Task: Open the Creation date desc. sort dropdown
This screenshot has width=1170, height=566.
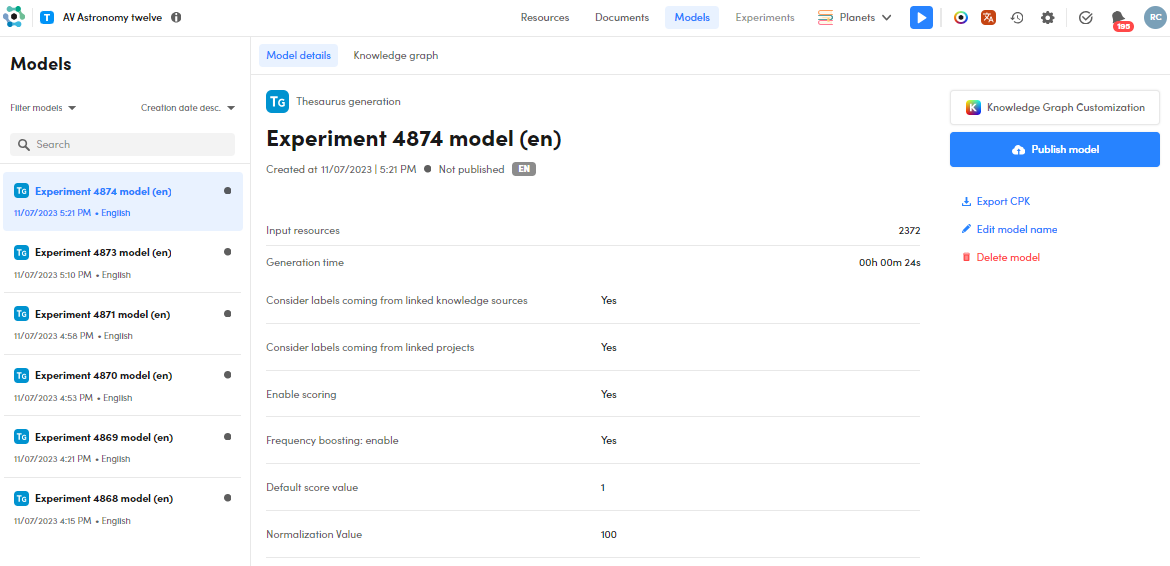Action: (x=188, y=108)
